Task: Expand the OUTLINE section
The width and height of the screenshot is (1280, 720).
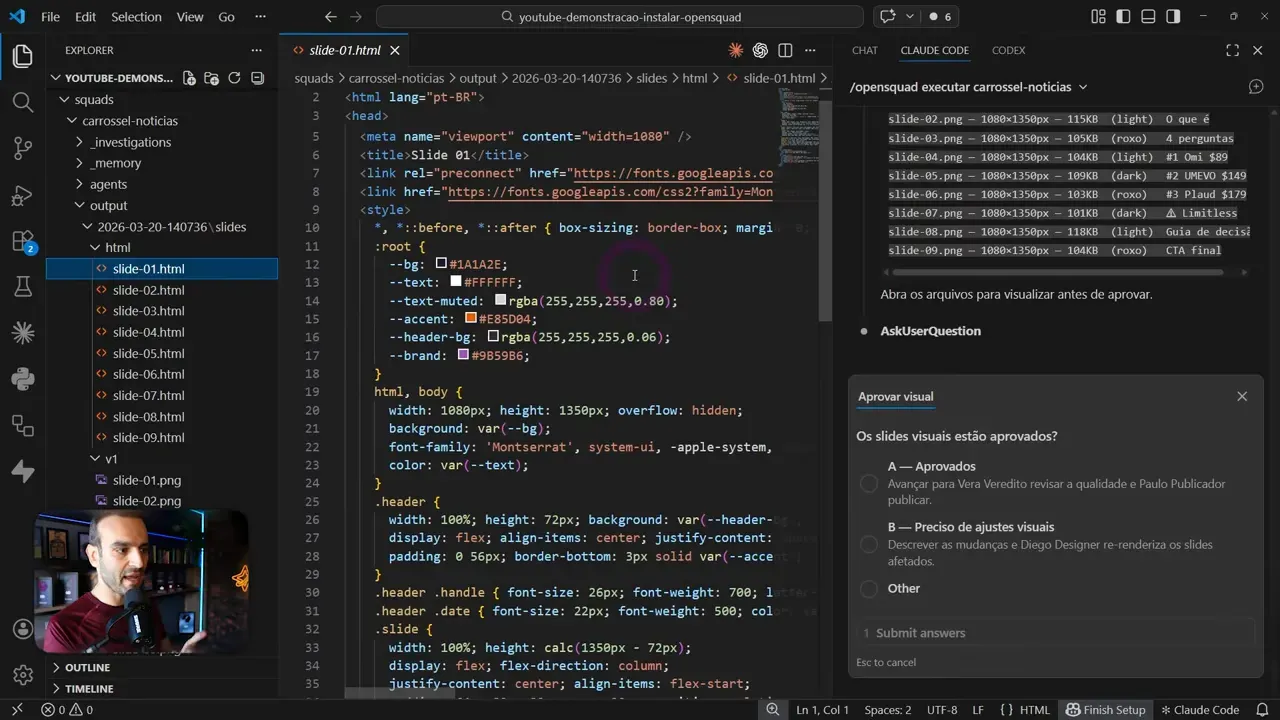Action: point(87,667)
